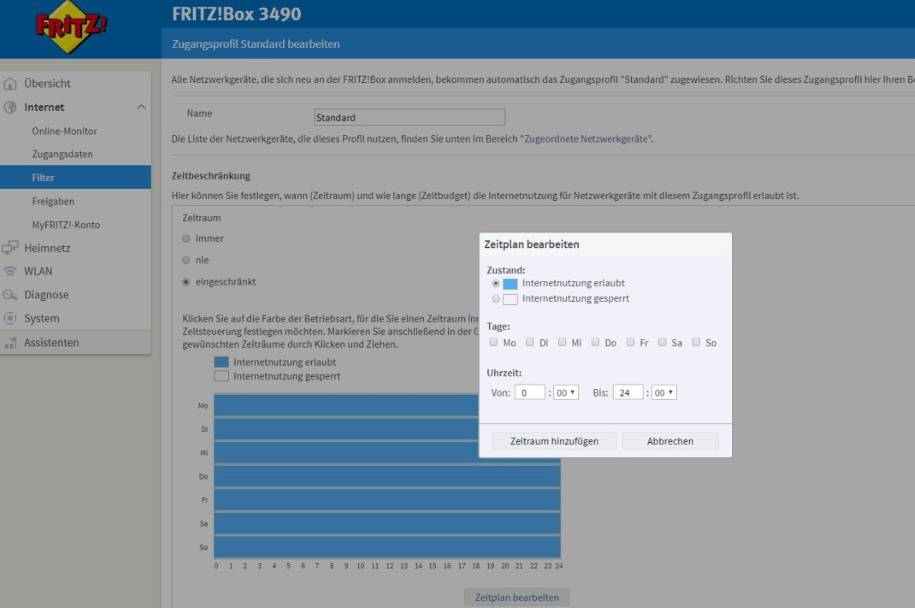
Task: Open the Heimnetz menu
Action: tap(47, 248)
